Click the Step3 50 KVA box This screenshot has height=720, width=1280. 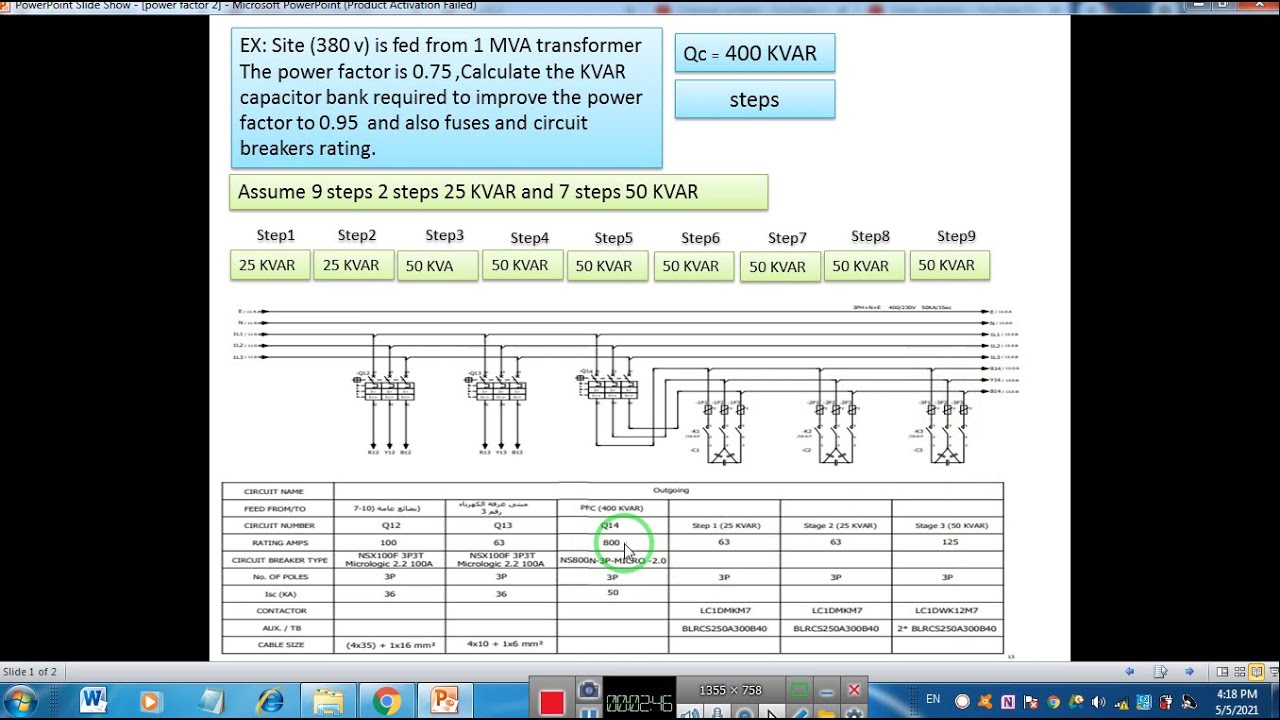pos(438,267)
